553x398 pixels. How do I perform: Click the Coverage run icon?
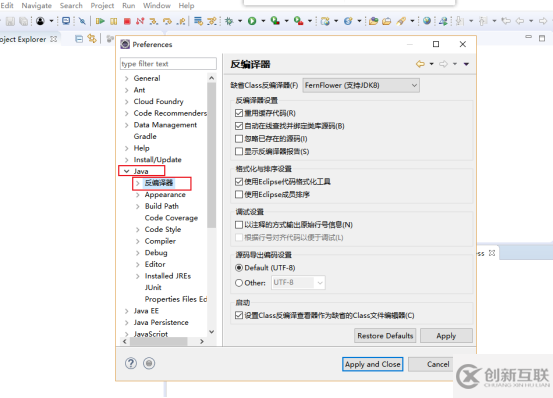(275, 21)
